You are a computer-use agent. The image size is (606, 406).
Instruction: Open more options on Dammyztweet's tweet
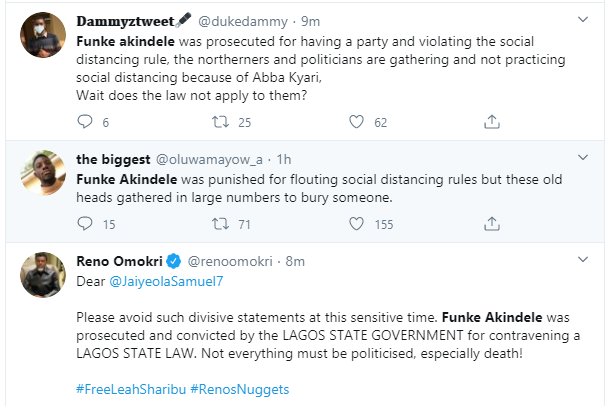pos(584,19)
